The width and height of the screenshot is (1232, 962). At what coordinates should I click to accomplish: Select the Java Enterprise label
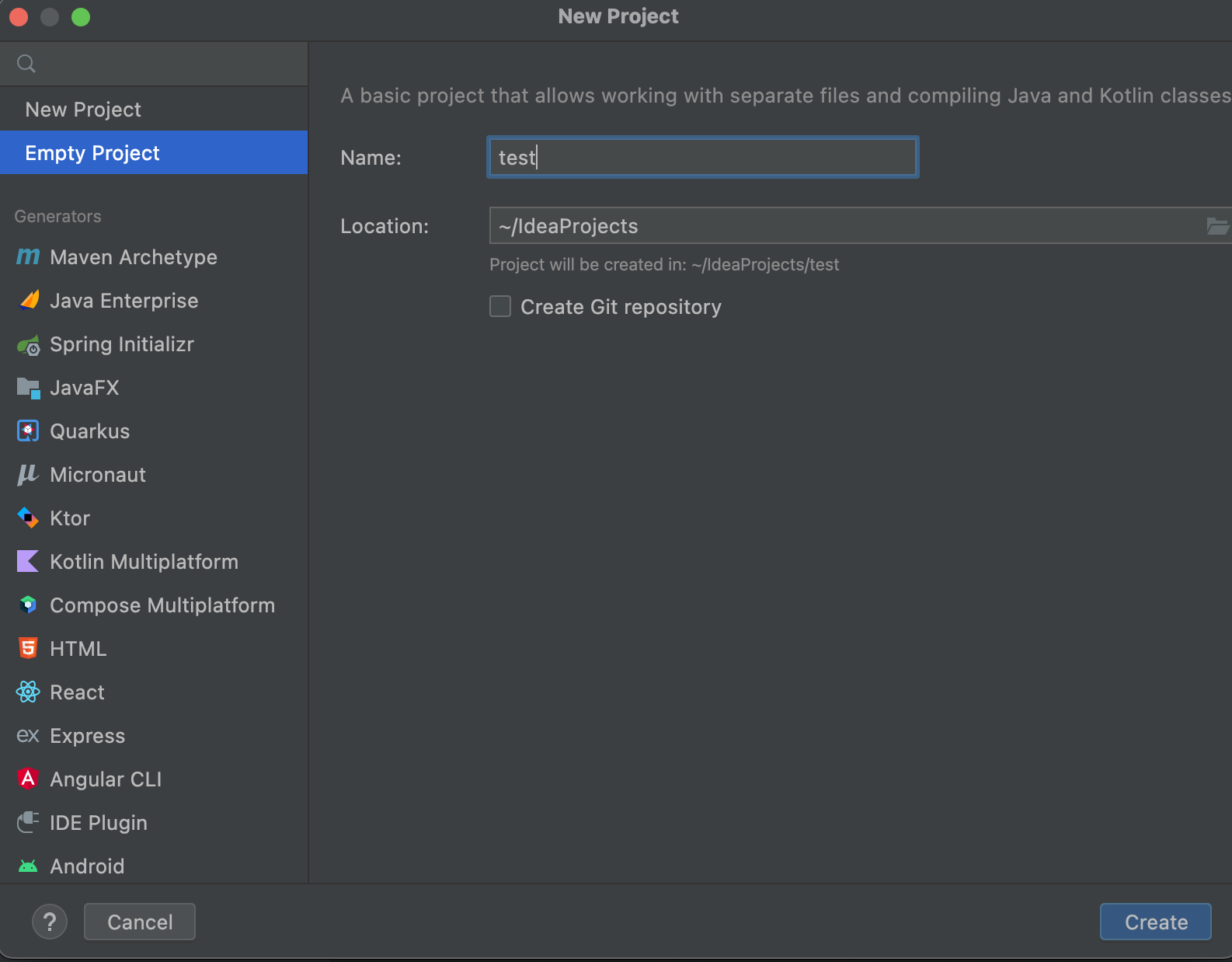tap(124, 301)
